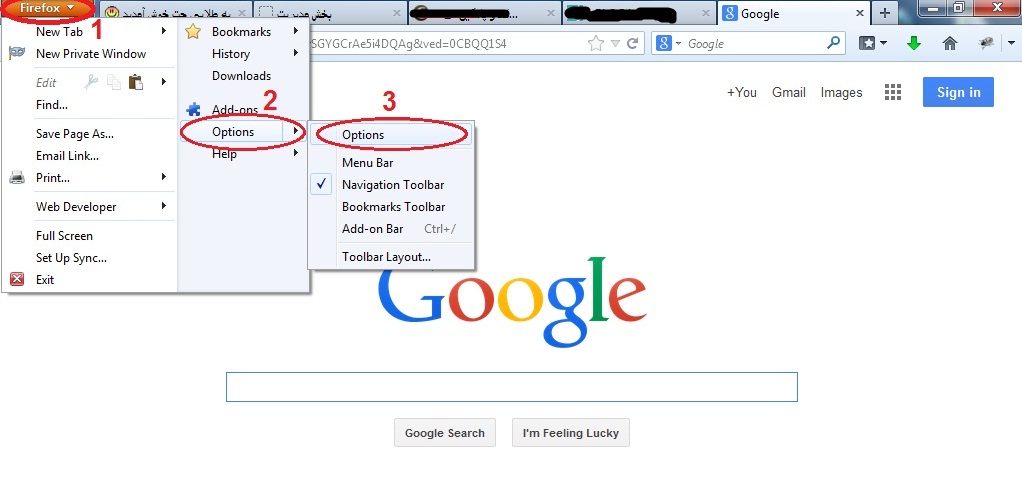Reload the page with the refresh icon
The width and height of the screenshot is (1022, 493).
(632, 44)
